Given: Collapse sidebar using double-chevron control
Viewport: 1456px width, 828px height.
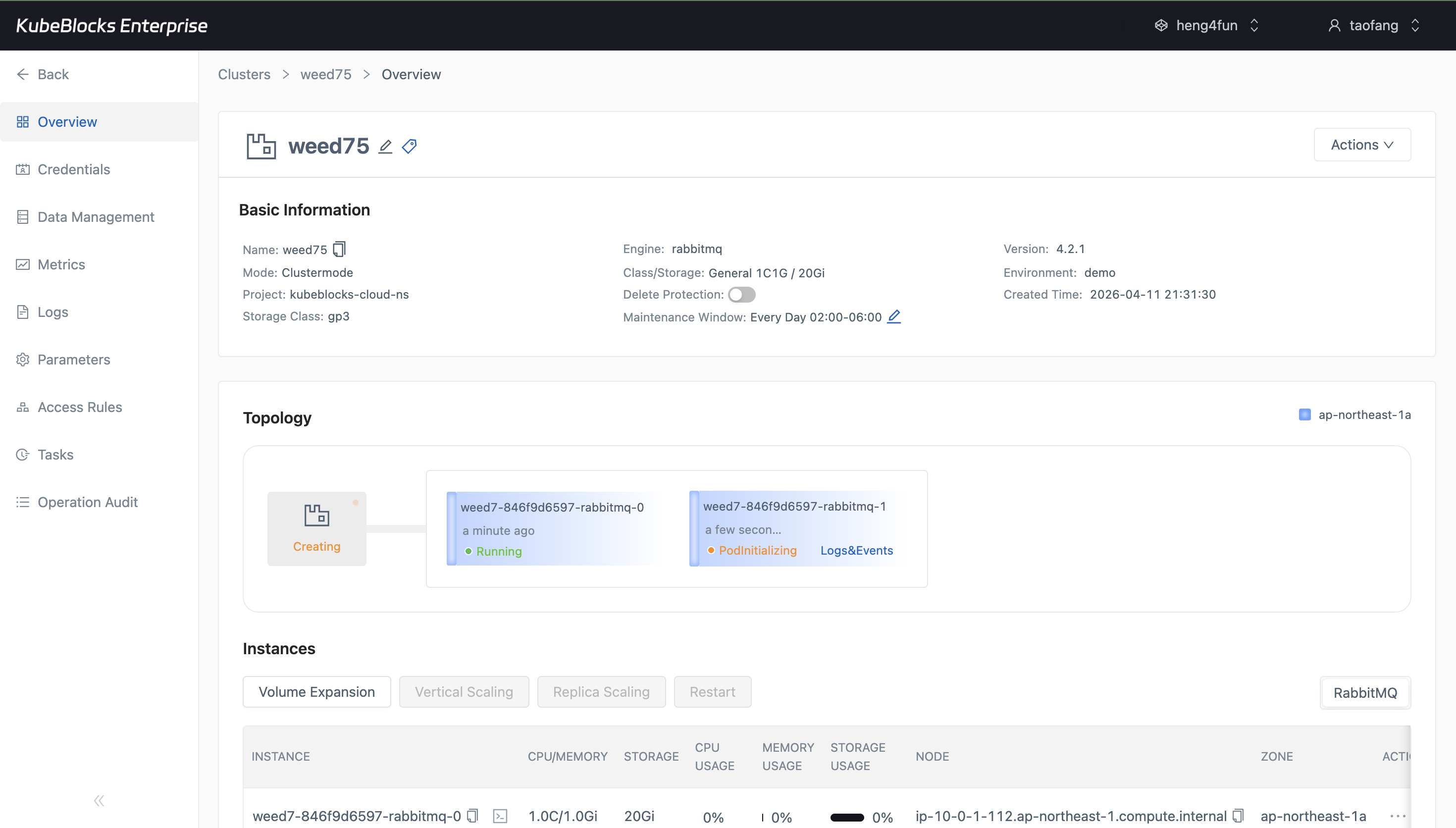Looking at the screenshot, I should pos(99,800).
